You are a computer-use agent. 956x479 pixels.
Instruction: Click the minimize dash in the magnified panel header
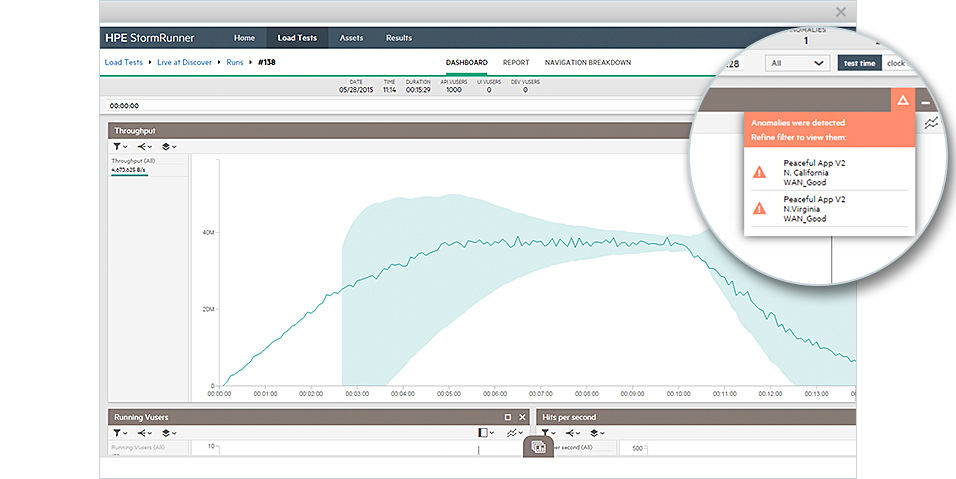point(926,102)
